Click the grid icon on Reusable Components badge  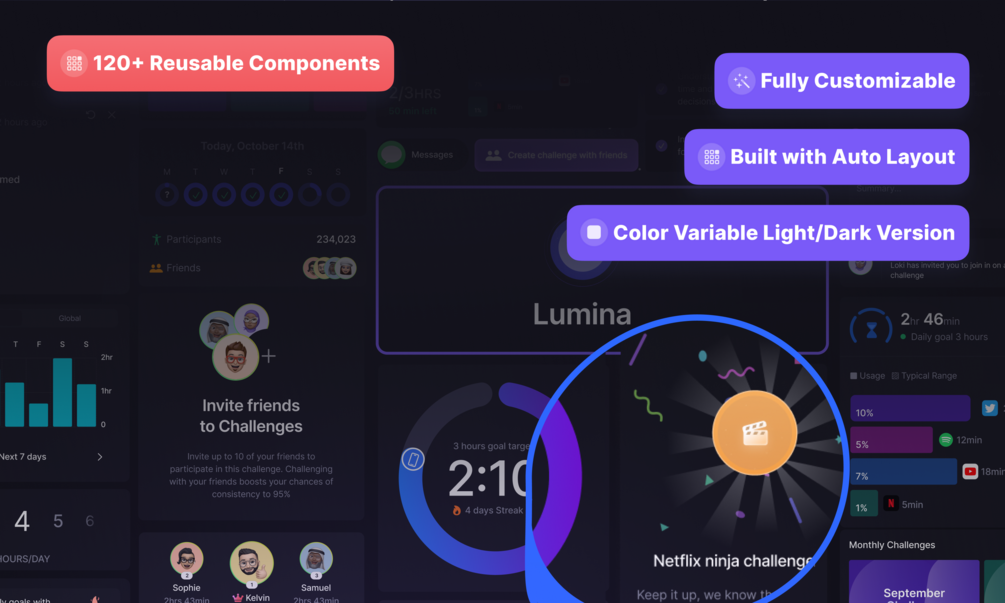(x=74, y=63)
